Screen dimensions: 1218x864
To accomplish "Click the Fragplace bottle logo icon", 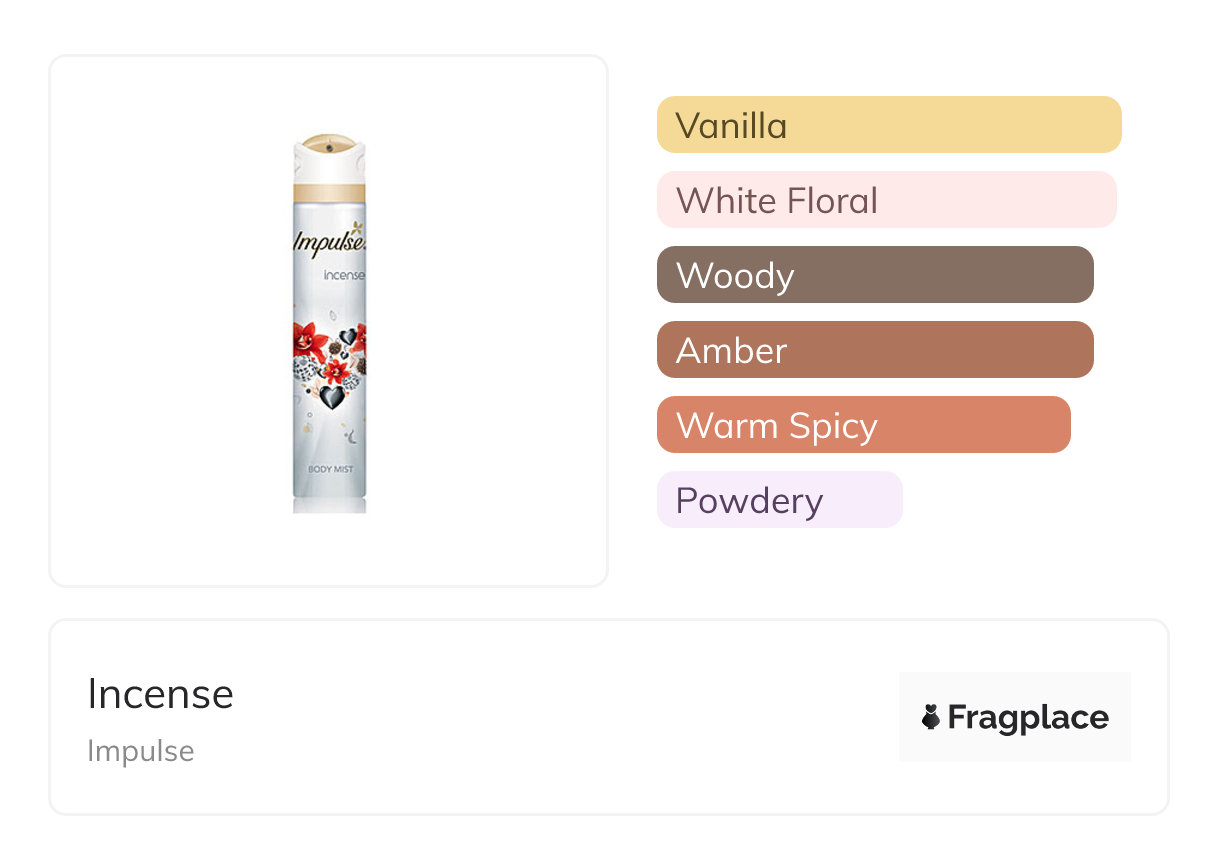I will tap(931, 717).
